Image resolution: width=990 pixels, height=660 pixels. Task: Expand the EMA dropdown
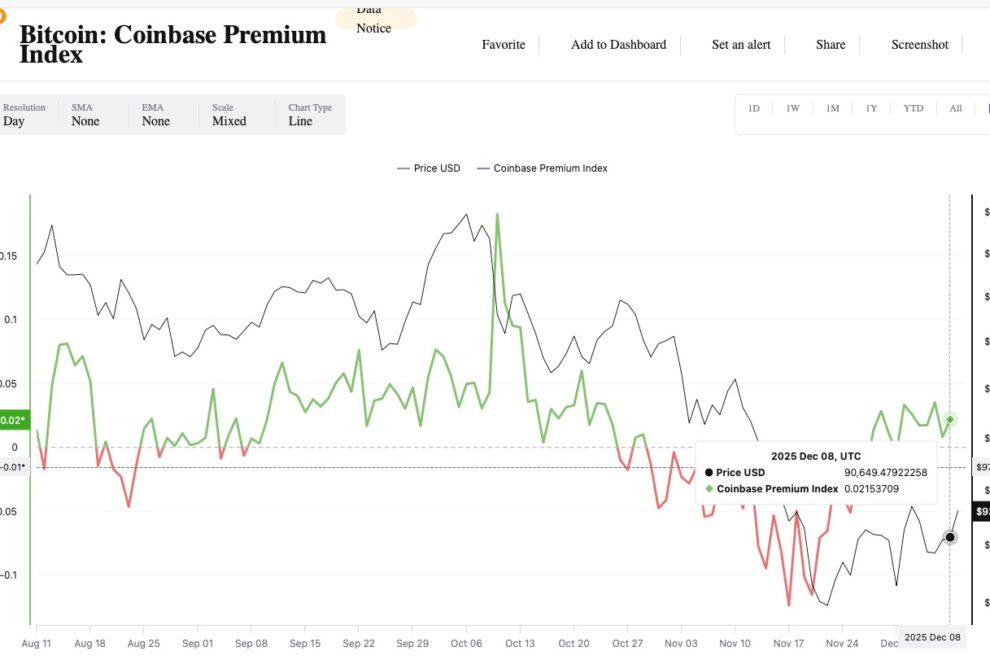(156, 115)
